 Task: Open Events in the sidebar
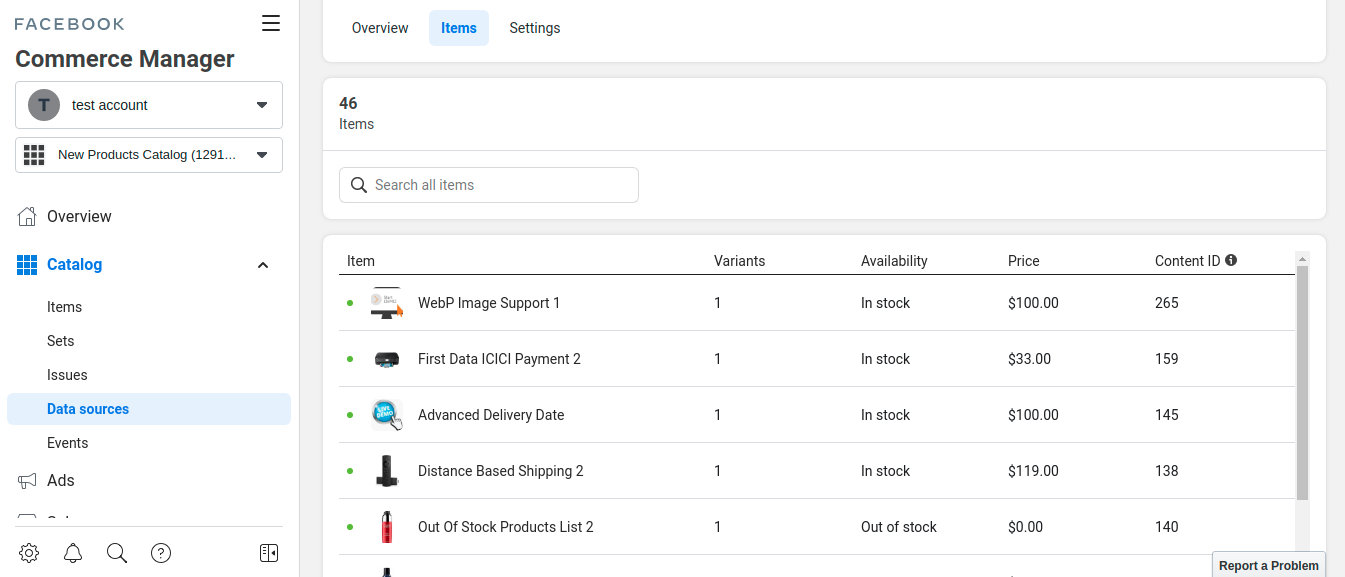[67, 443]
